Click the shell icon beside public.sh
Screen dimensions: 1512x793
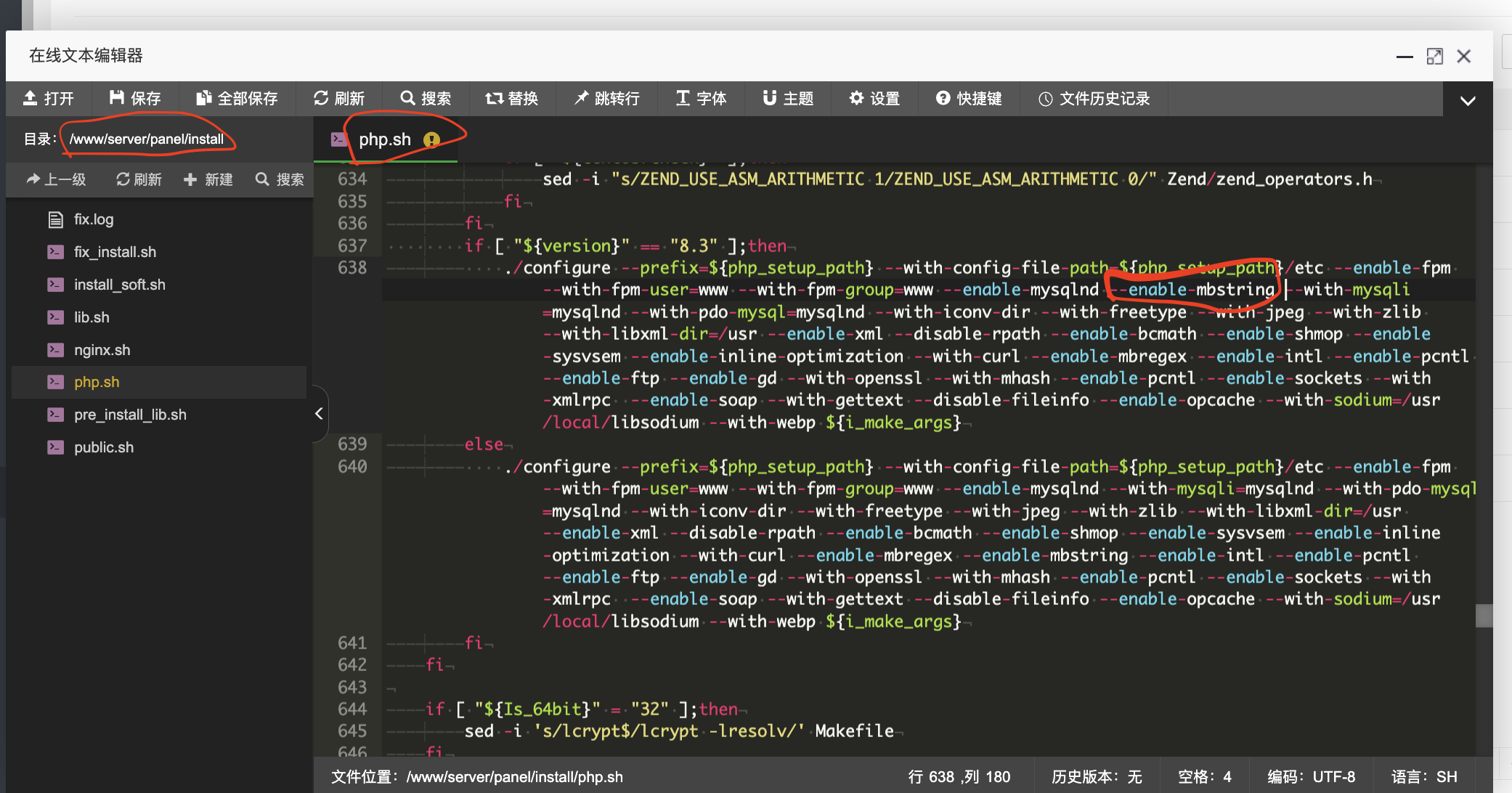pyautogui.click(x=55, y=447)
